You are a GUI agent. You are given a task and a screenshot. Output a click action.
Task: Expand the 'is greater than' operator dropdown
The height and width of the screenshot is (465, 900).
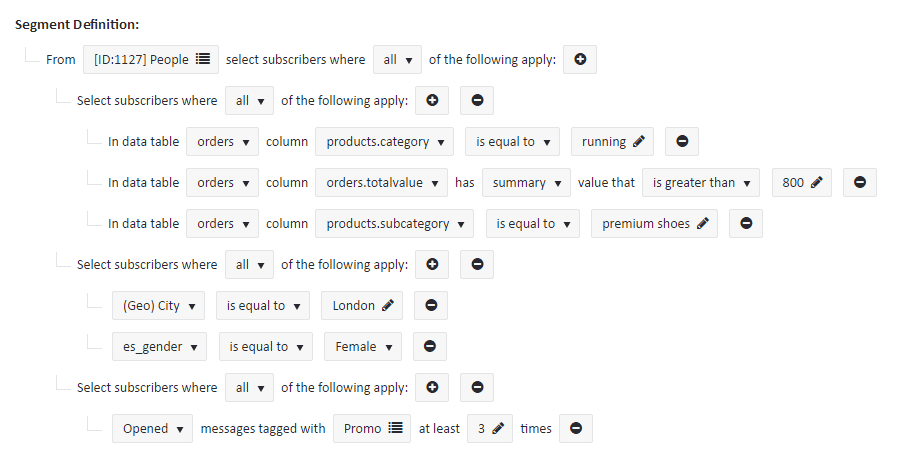[700, 183]
